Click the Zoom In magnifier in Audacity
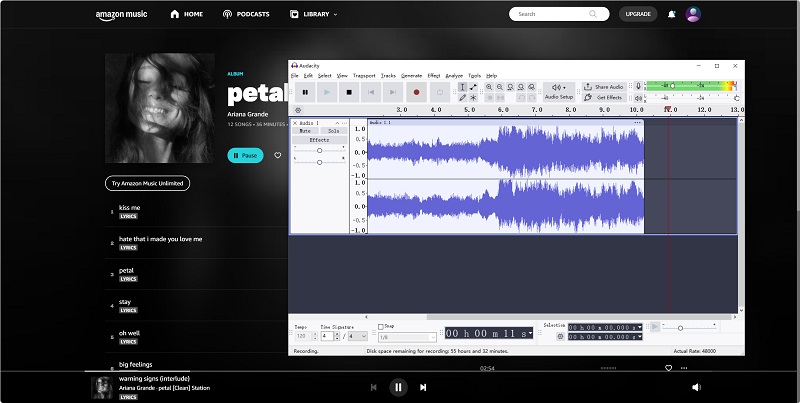Screen dimensions: 800x403 [489, 87]
